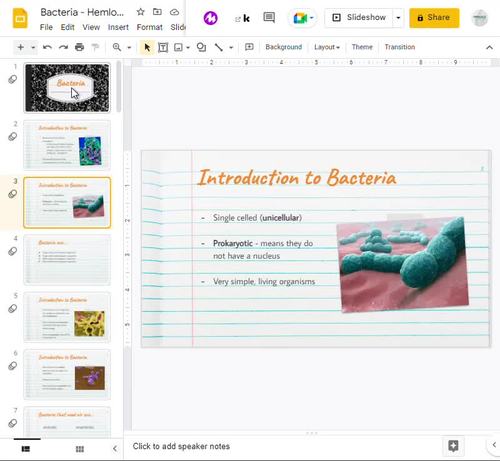Select the line tool
This screenshot has height=461, width=500.
click(219, 47)
